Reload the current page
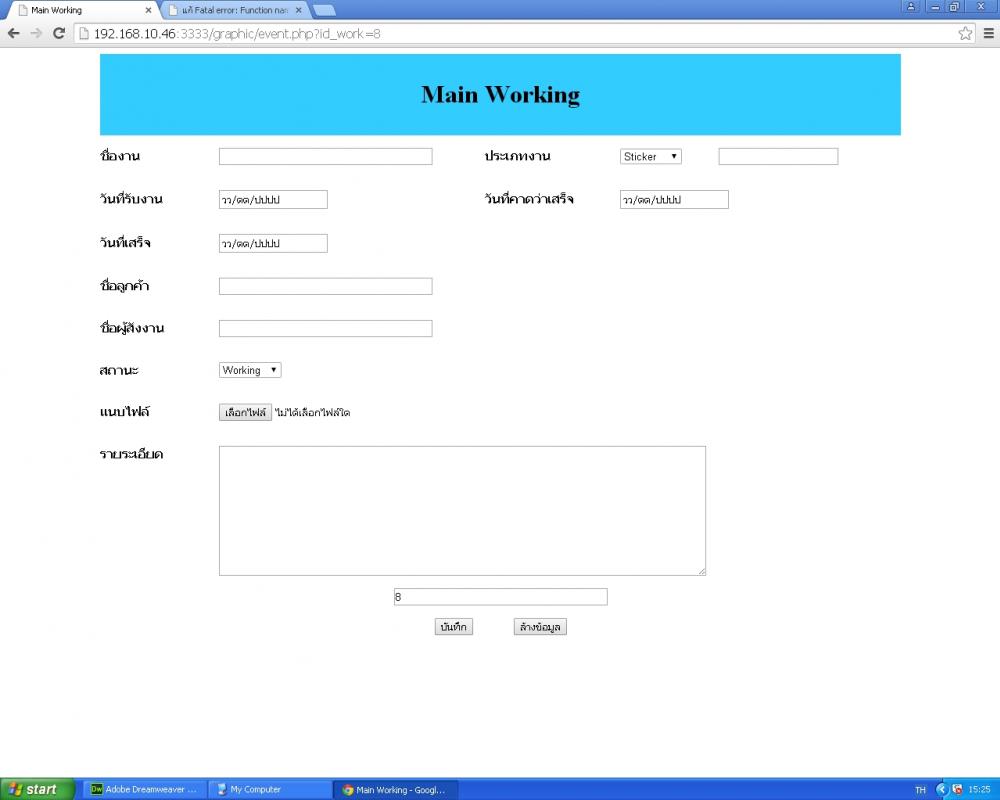The image size is (1000, 800). pos(59,33)
